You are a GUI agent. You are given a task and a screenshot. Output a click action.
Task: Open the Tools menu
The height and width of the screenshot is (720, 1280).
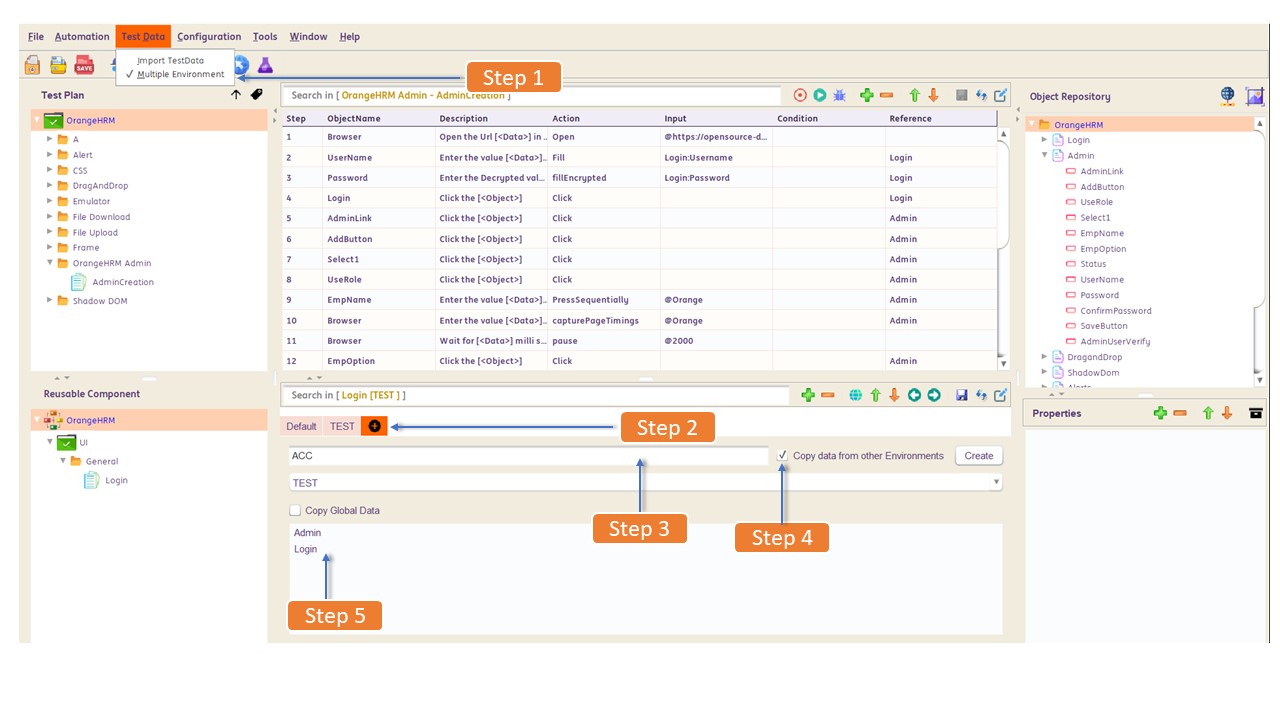(265, 36)
